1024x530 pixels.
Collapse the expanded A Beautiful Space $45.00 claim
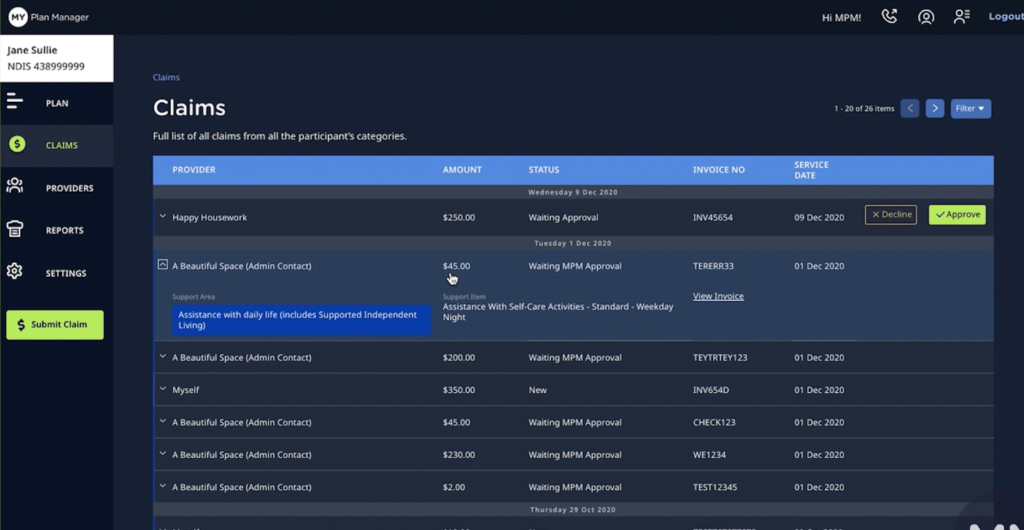(163, 265)
